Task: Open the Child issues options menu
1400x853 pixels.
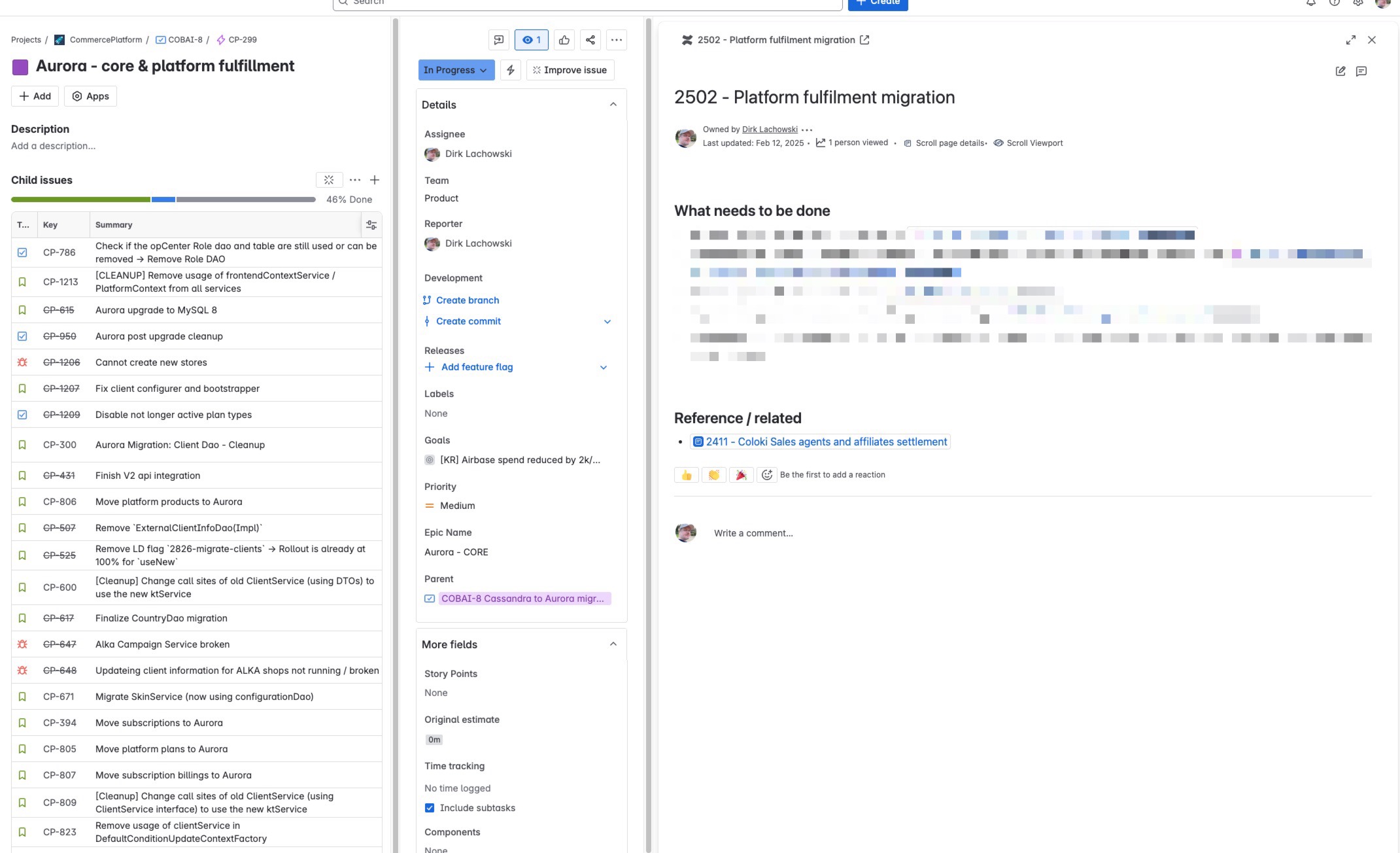Action: pyautogui.click(x=355, y=180)
